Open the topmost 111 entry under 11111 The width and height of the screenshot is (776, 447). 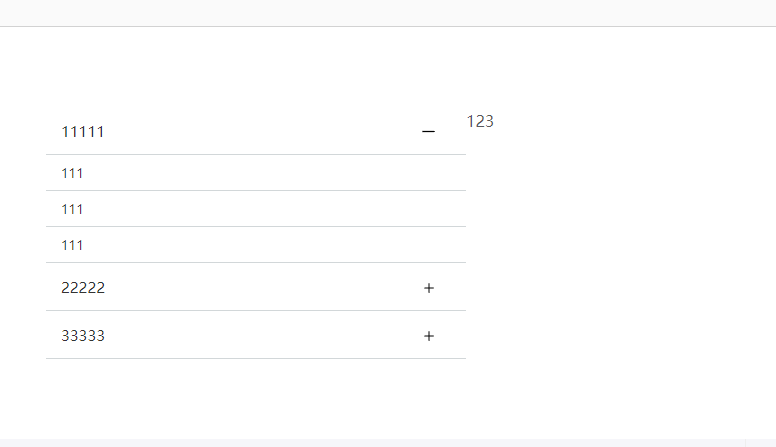click(x=72, y=173)
